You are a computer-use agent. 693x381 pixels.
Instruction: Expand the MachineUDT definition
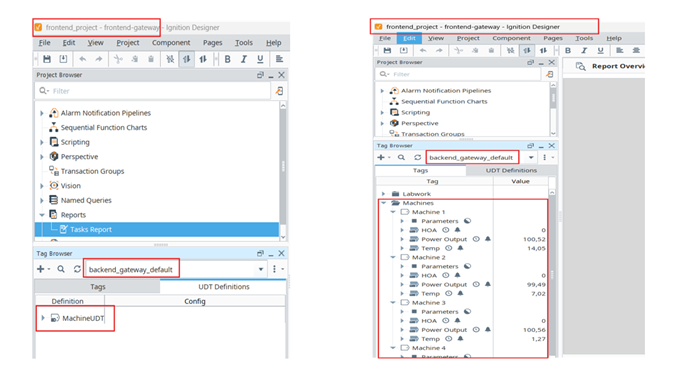point(43,318)
